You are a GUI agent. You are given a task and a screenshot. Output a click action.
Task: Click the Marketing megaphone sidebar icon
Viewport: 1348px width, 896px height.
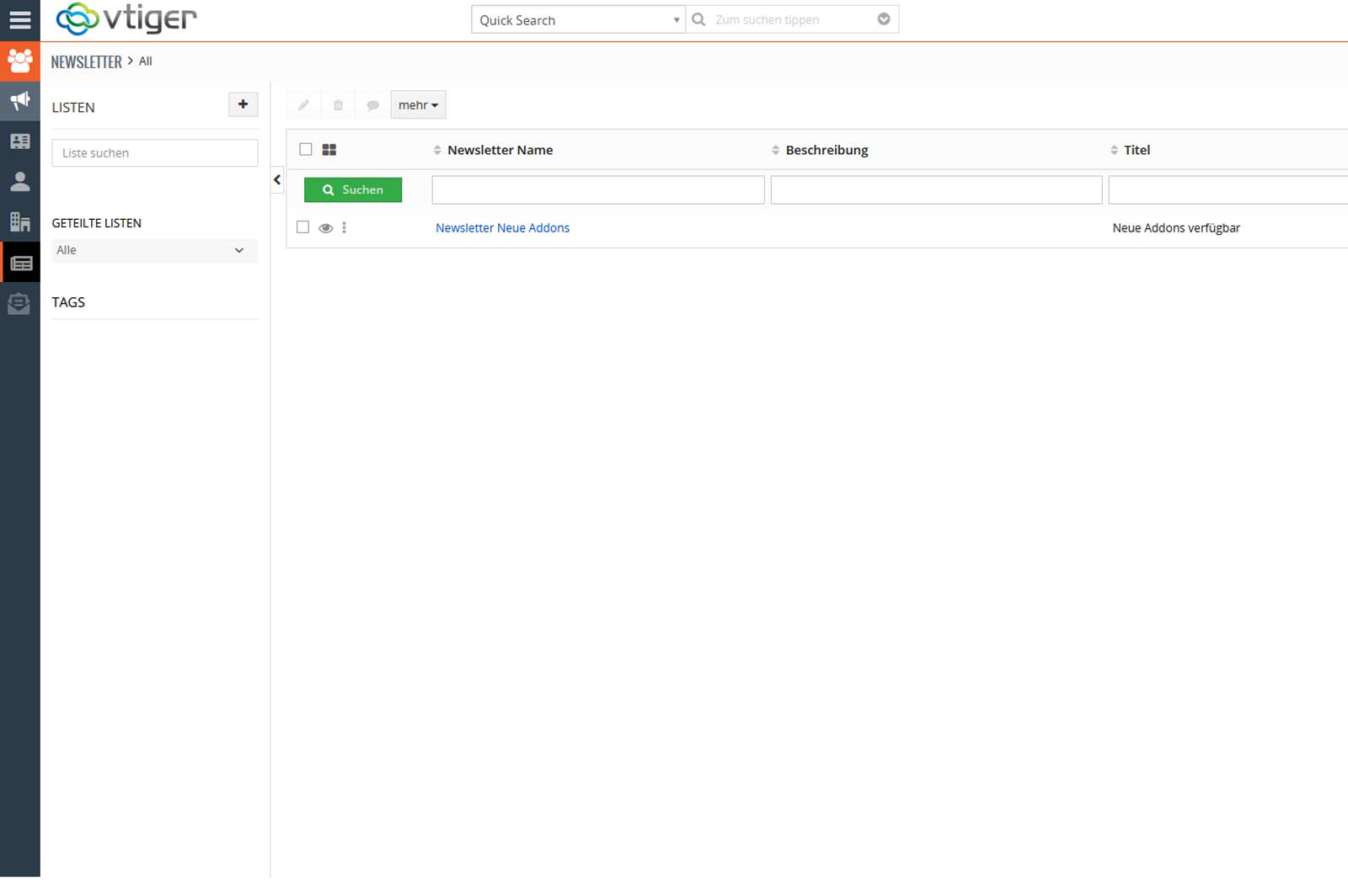pos(19,101)
